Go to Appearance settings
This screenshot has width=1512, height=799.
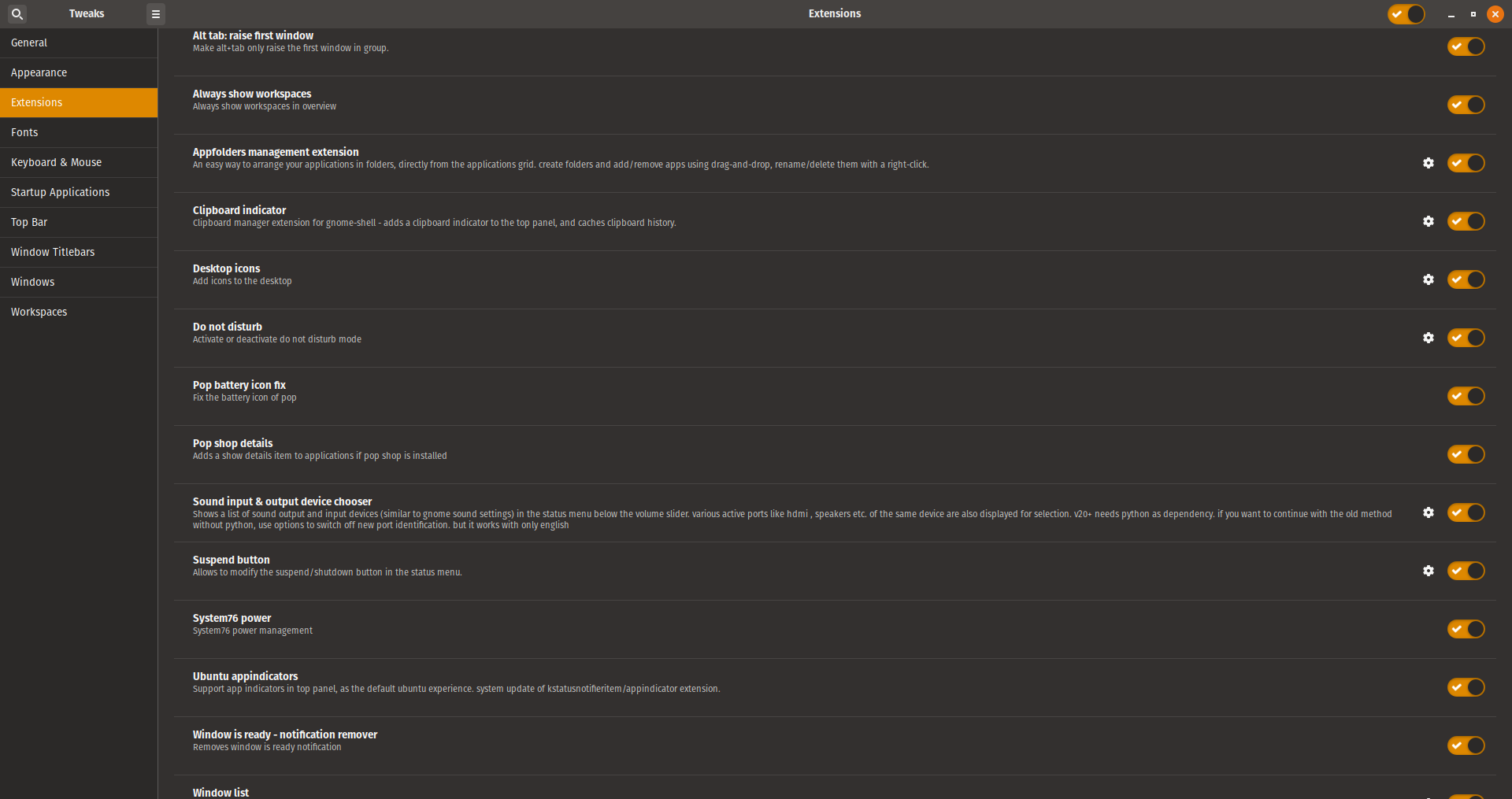pyautogui.click(x=79, y=73)
